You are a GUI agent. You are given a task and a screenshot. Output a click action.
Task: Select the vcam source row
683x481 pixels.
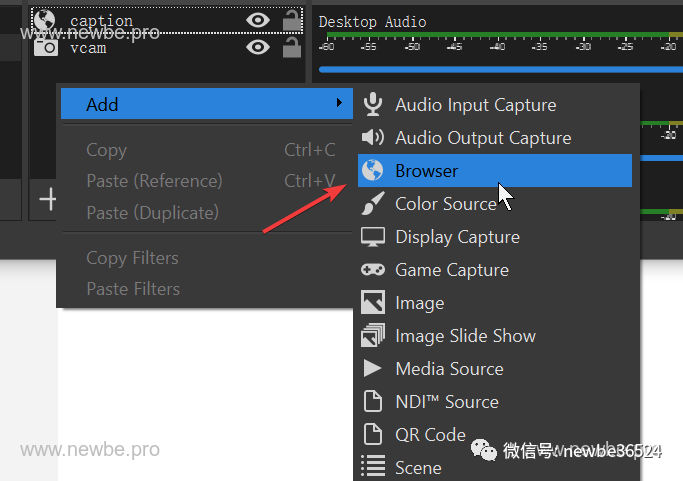(167, 47)
